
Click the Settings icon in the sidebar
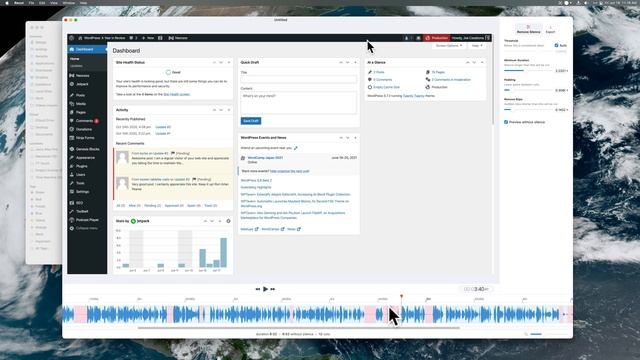(72, 192)
